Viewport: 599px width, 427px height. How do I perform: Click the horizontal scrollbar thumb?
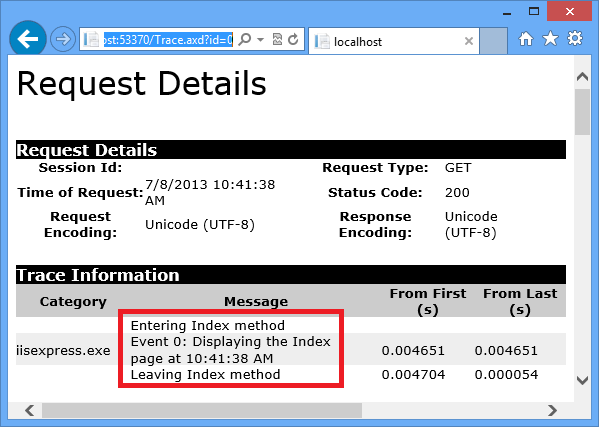(x=202, y=411)
